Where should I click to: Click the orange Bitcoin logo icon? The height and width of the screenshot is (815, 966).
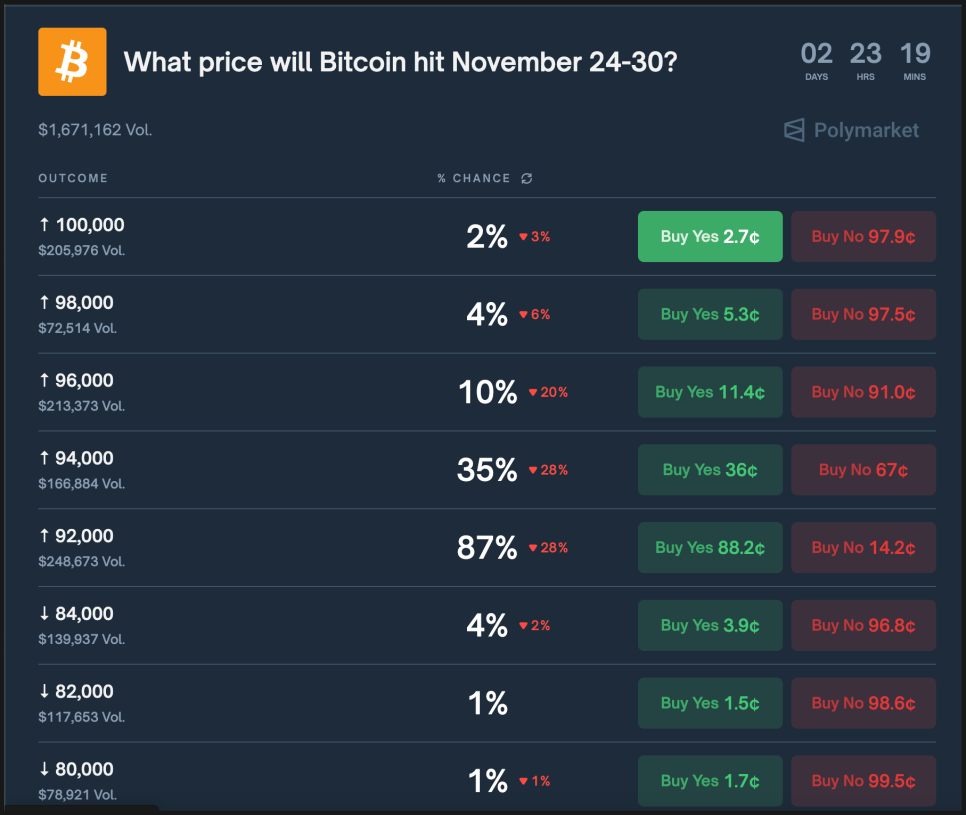click(x=72, y=62)
